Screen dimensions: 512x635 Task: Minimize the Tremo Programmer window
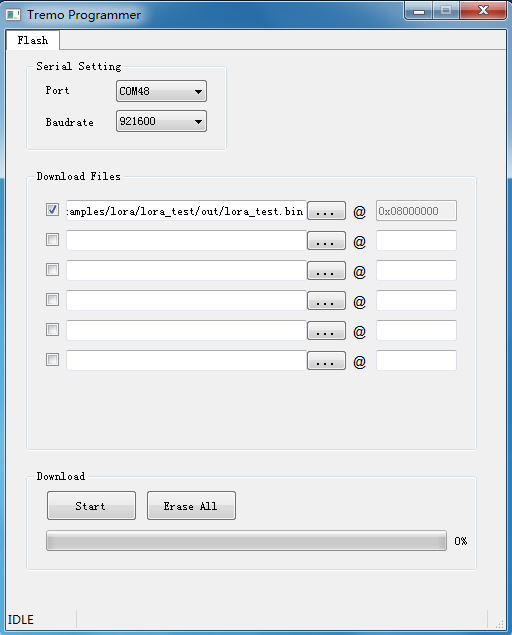click(419, 11)
